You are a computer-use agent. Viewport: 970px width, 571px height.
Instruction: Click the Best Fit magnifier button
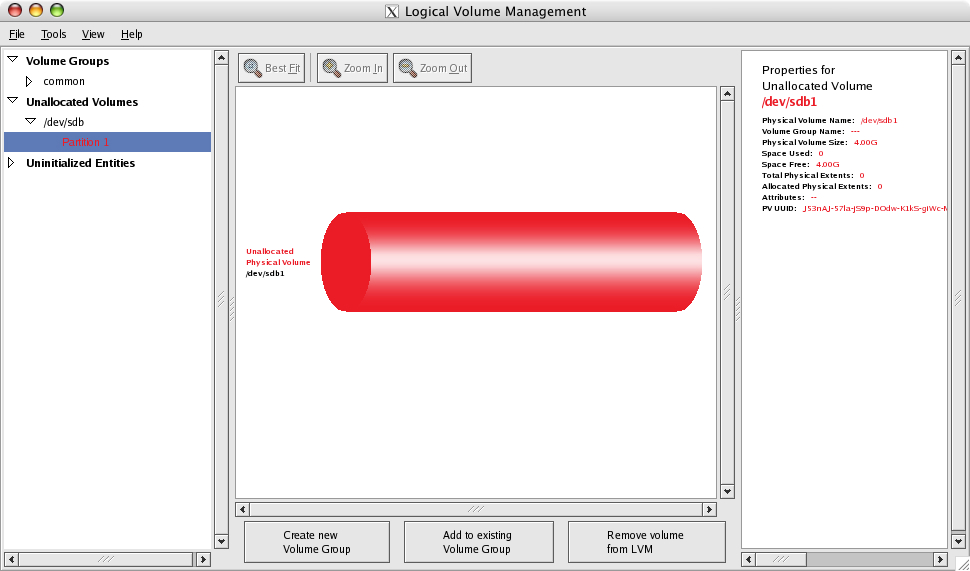[x=271, y=68]
